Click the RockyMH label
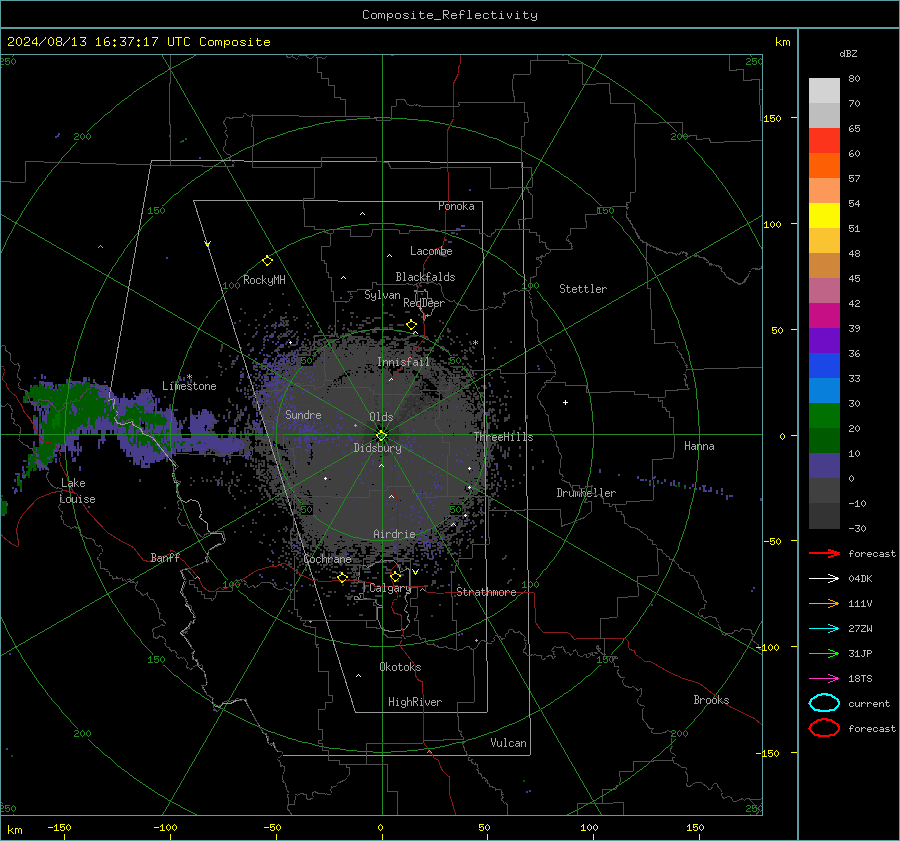Viewport: 900px width, 841px height. click(x=264, y=280)
